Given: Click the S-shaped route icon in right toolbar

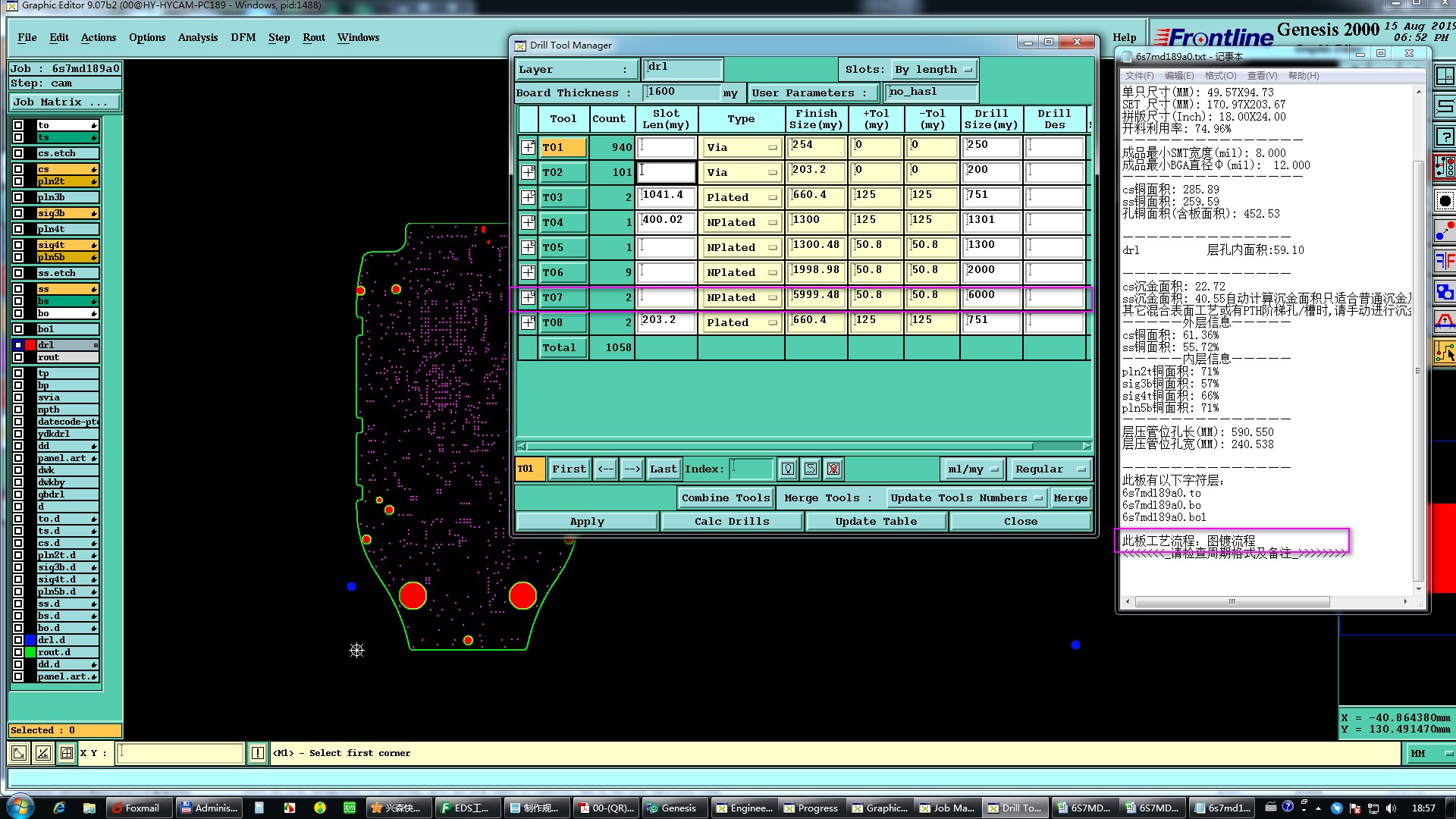Looking at the screenshot, I should click(x=1445, y=106).
